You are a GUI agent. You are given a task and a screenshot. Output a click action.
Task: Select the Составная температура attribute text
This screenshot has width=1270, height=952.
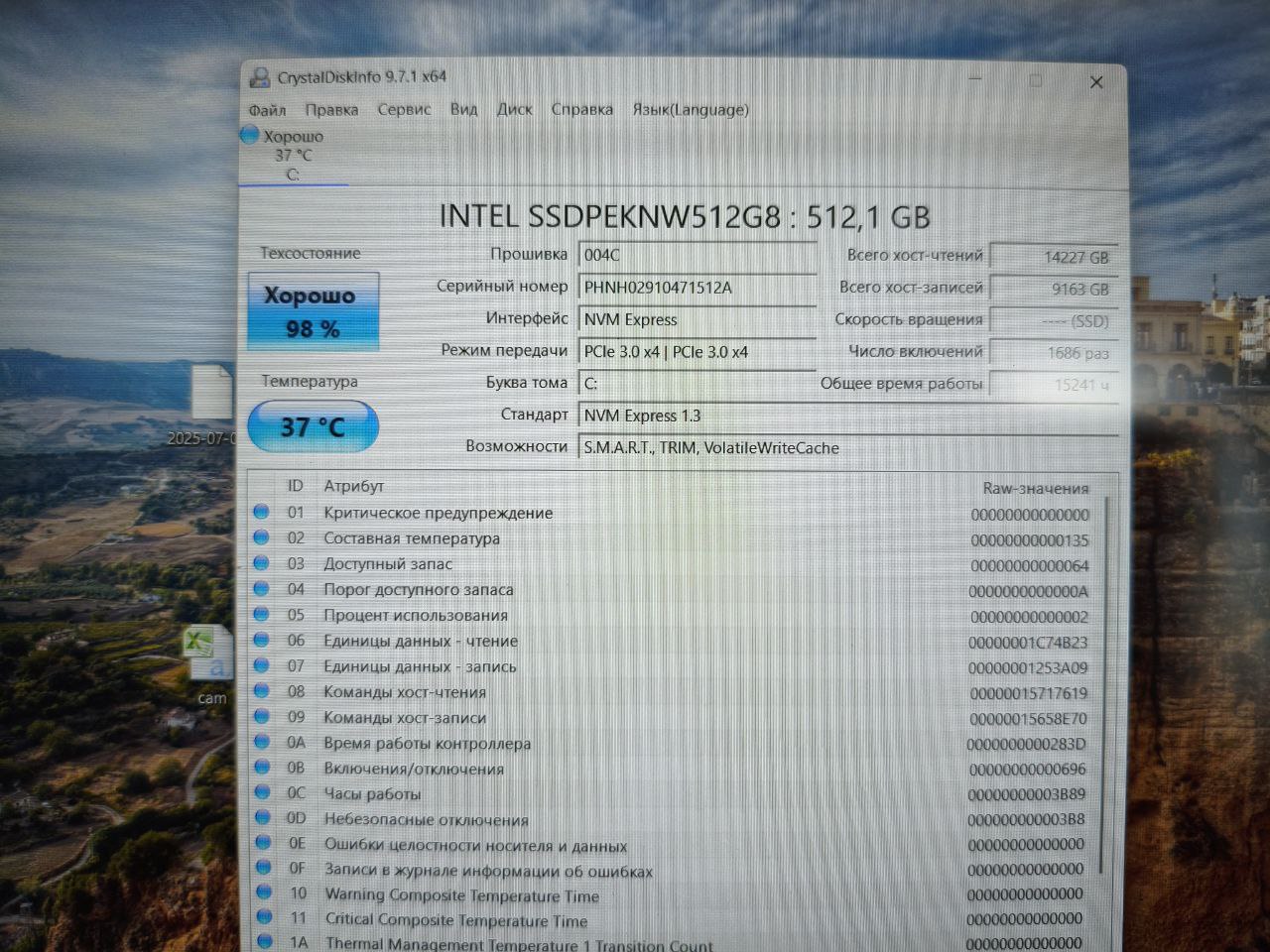tap(412, 538)
